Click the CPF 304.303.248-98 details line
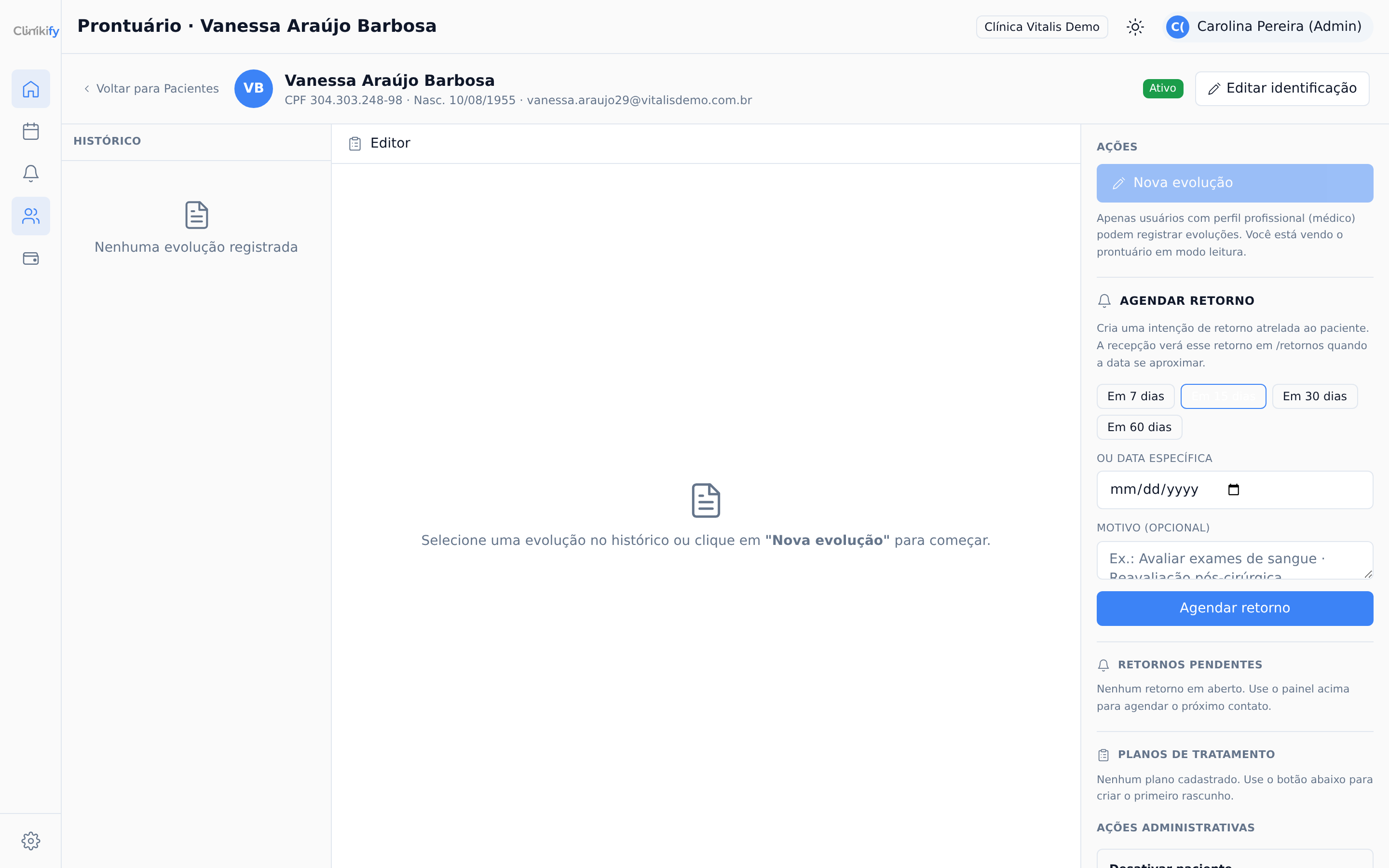 [518, 100]
